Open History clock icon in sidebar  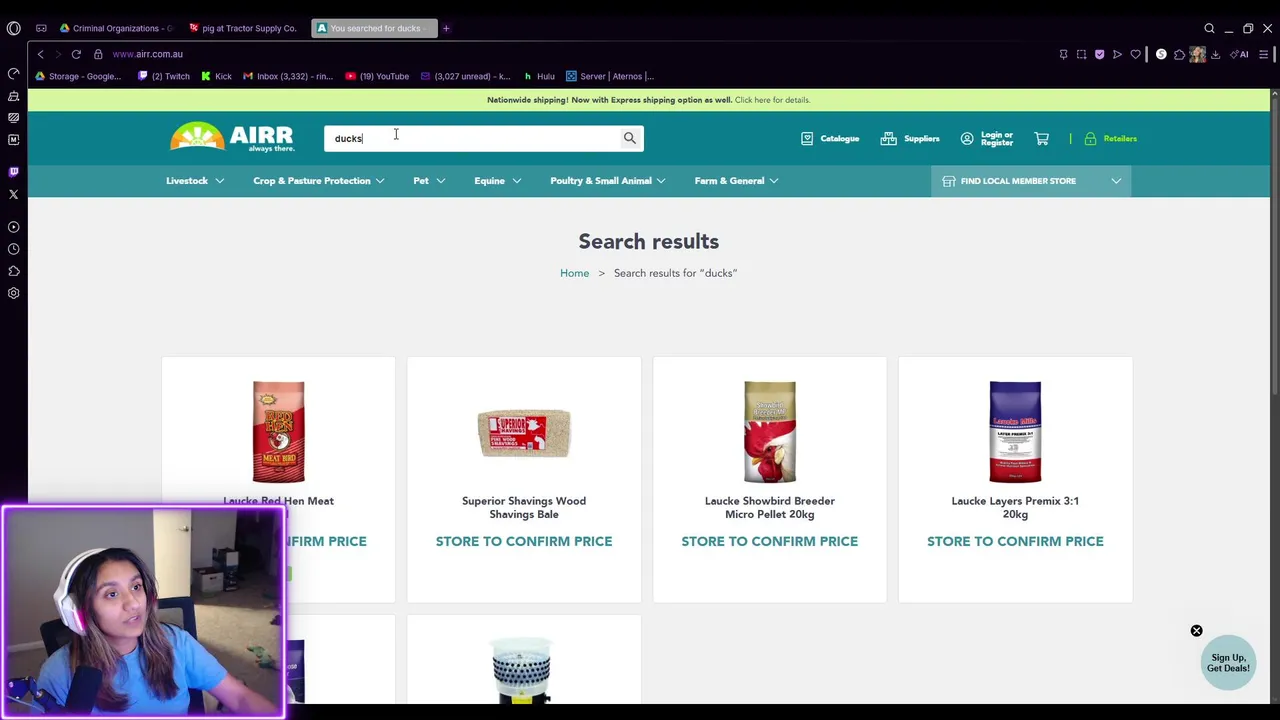pos(13,249)
